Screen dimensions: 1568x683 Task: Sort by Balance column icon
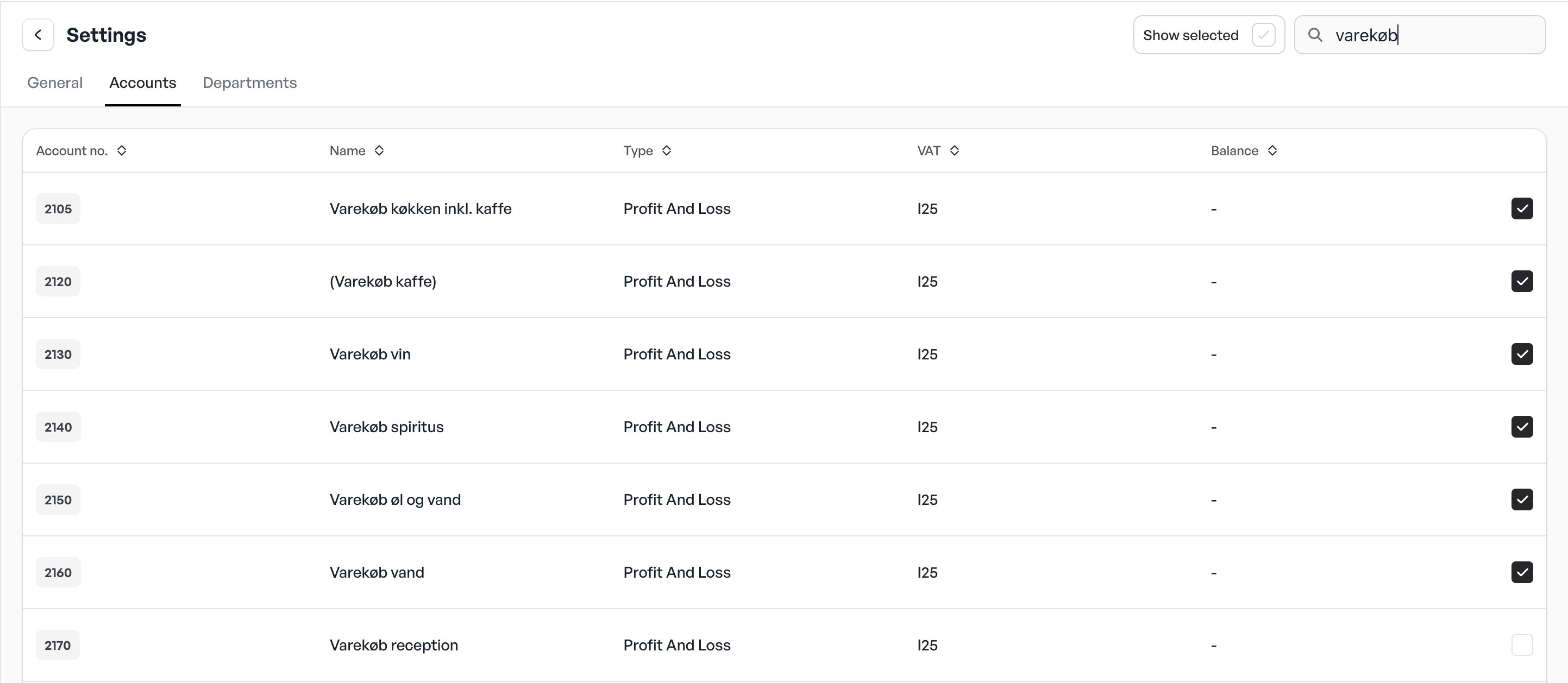(x=1272, y=150)
